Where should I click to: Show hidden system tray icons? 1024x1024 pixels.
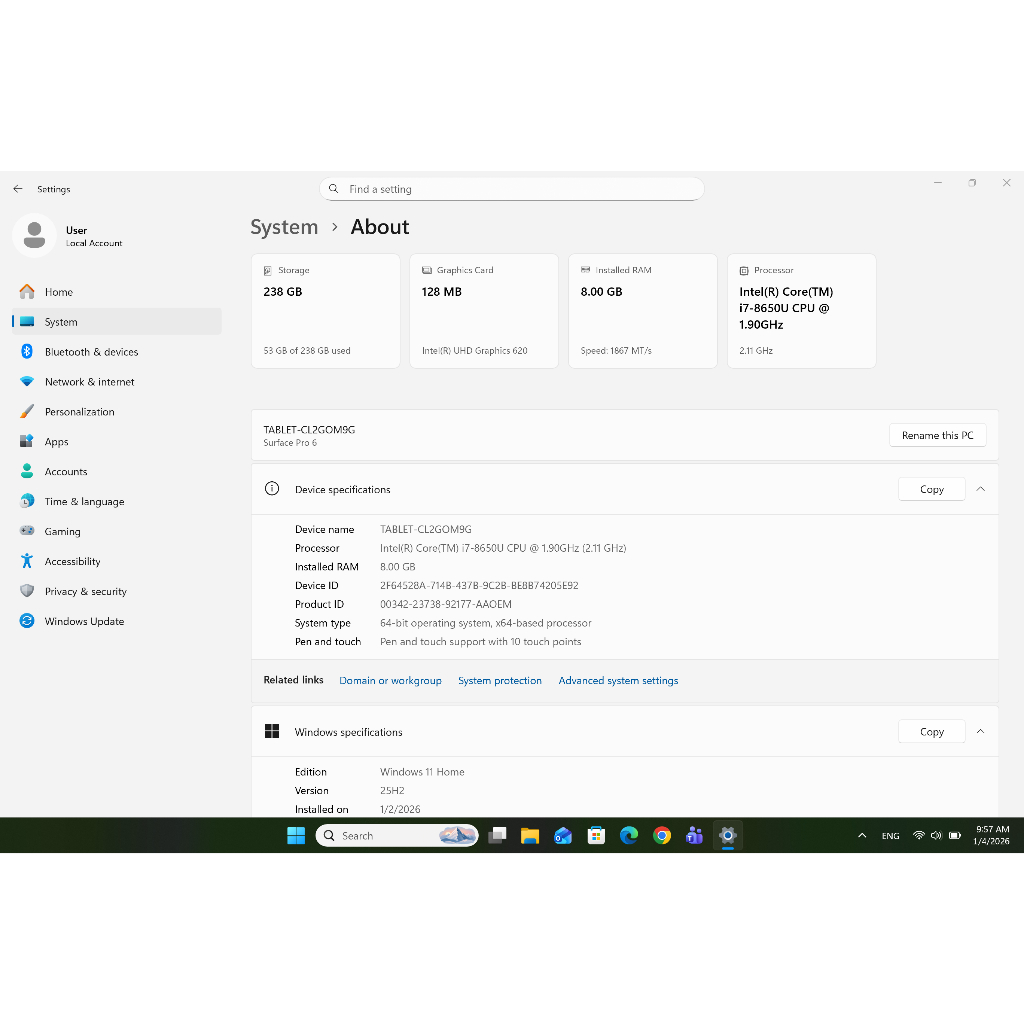(x=862, y=836)
